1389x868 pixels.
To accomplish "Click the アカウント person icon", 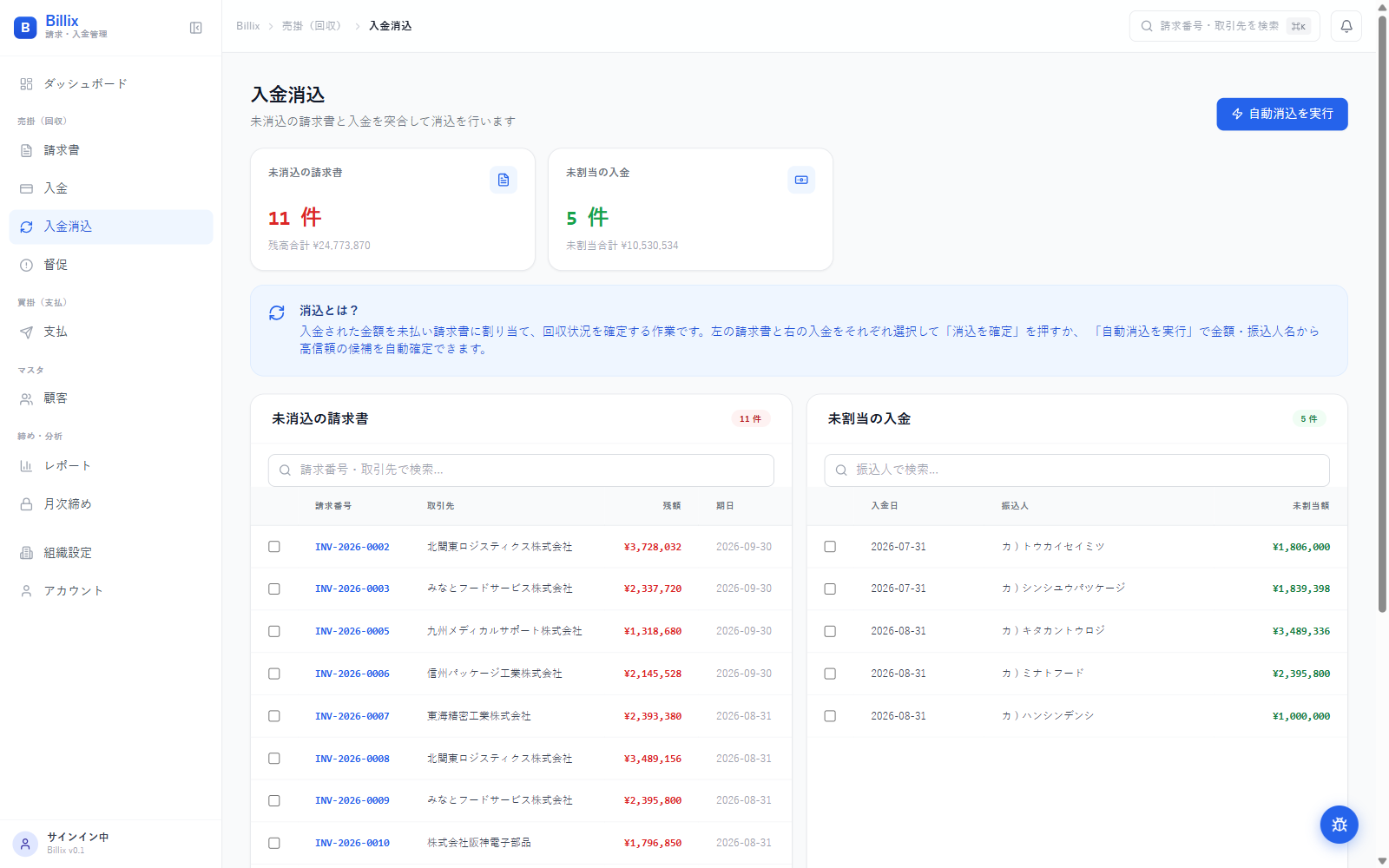I will tap(26, 590).
